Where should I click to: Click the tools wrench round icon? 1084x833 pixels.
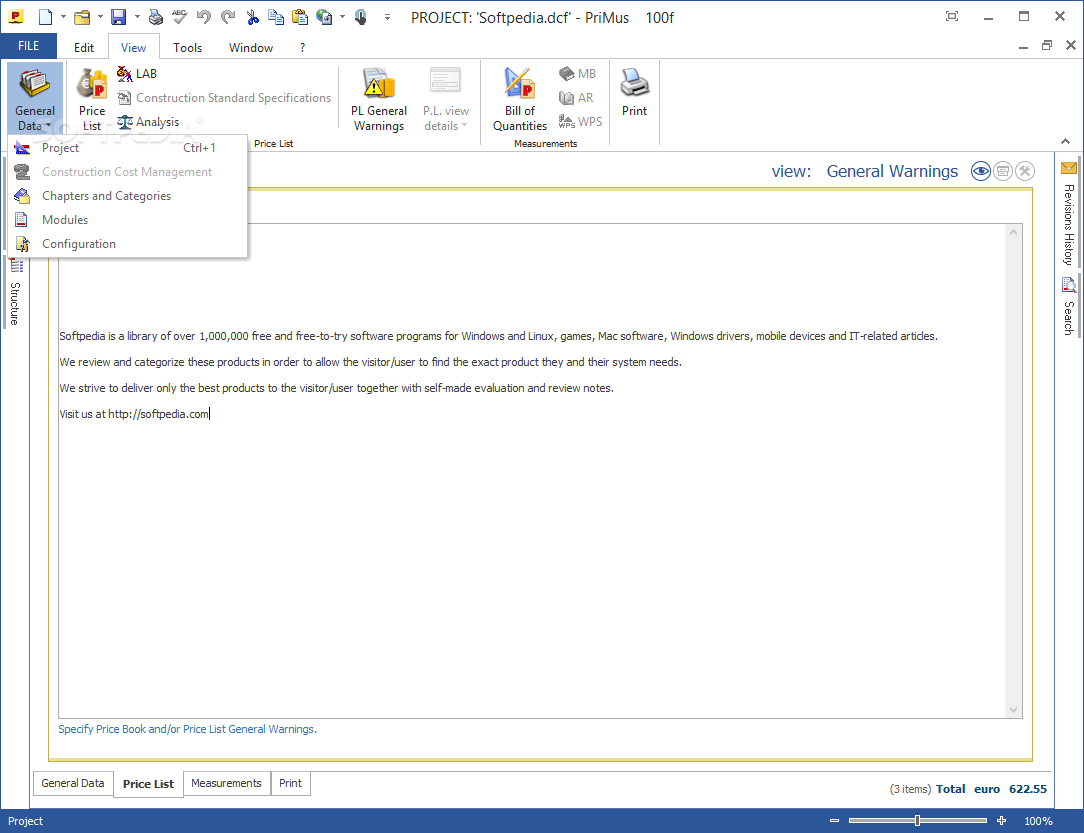pos(1025,171)
